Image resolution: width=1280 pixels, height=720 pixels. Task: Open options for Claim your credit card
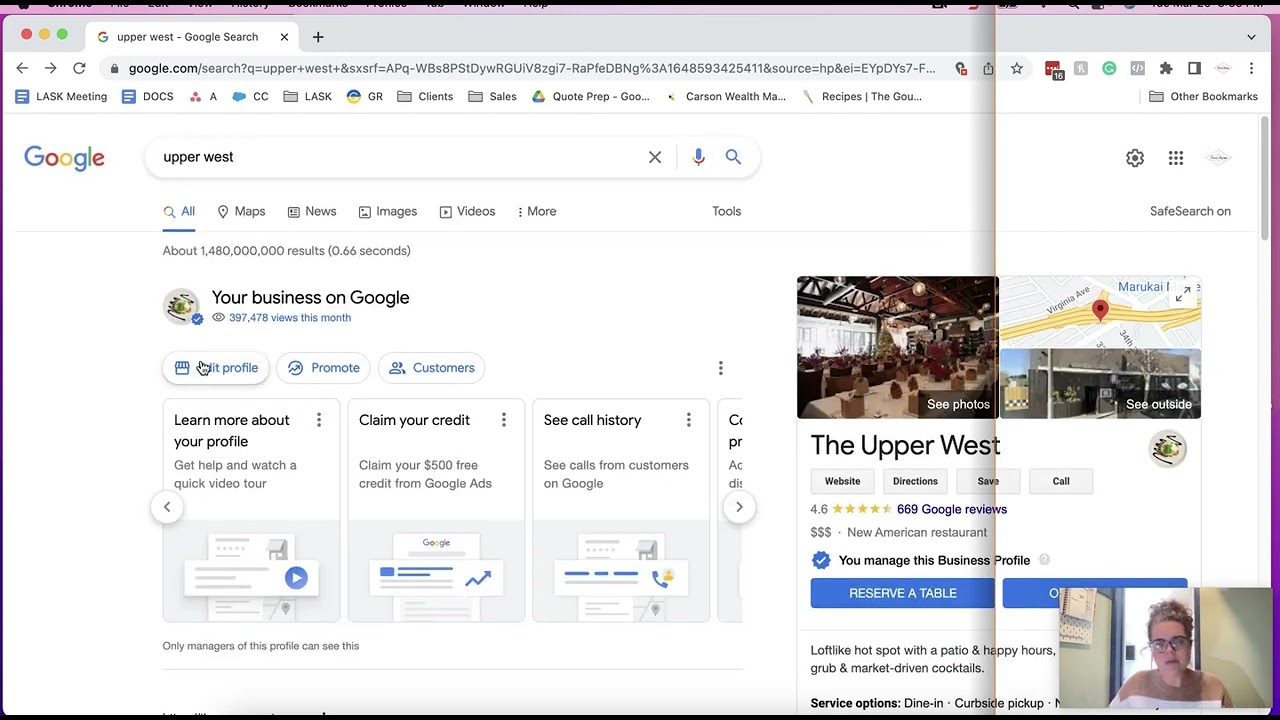pos(504,420)
